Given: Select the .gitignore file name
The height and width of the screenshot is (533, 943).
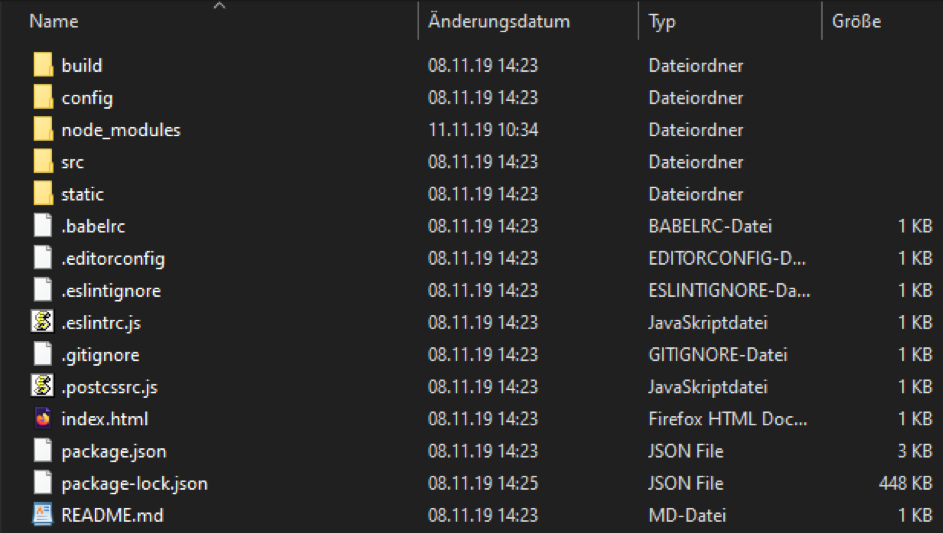Looking at the screenshot, I should (100, 355).
